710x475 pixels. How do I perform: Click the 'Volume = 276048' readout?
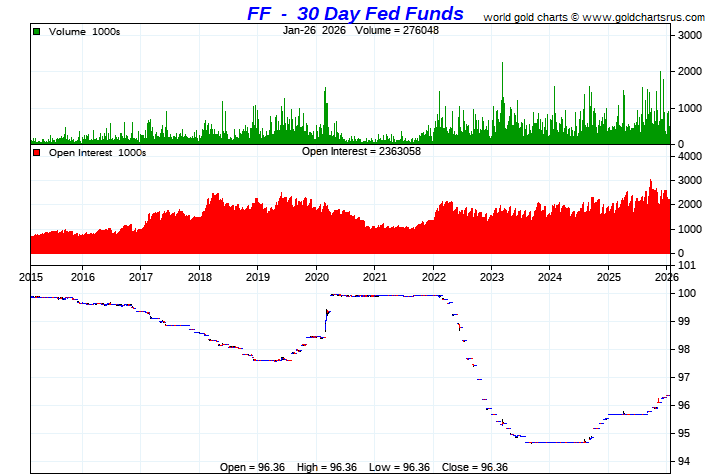pyautogui.click(x=397, y=30)
